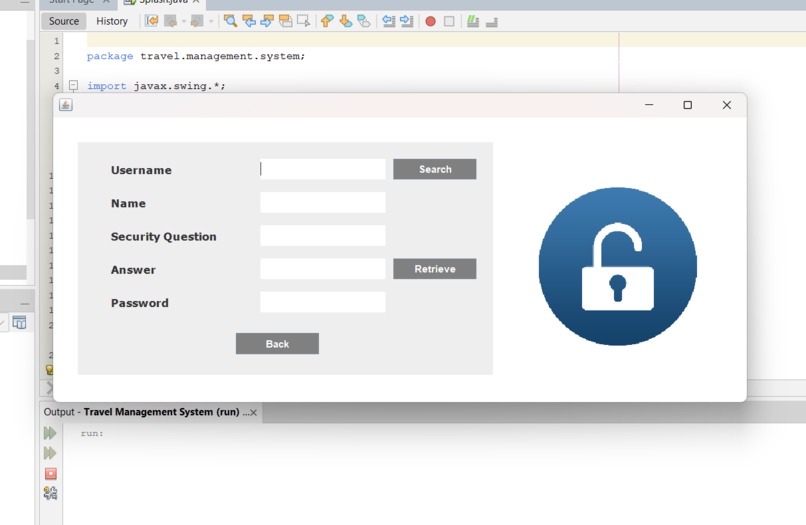Viewport: 806px width, 525px height.
Task: Click the 'run:' output text
Action: point(92,433)
